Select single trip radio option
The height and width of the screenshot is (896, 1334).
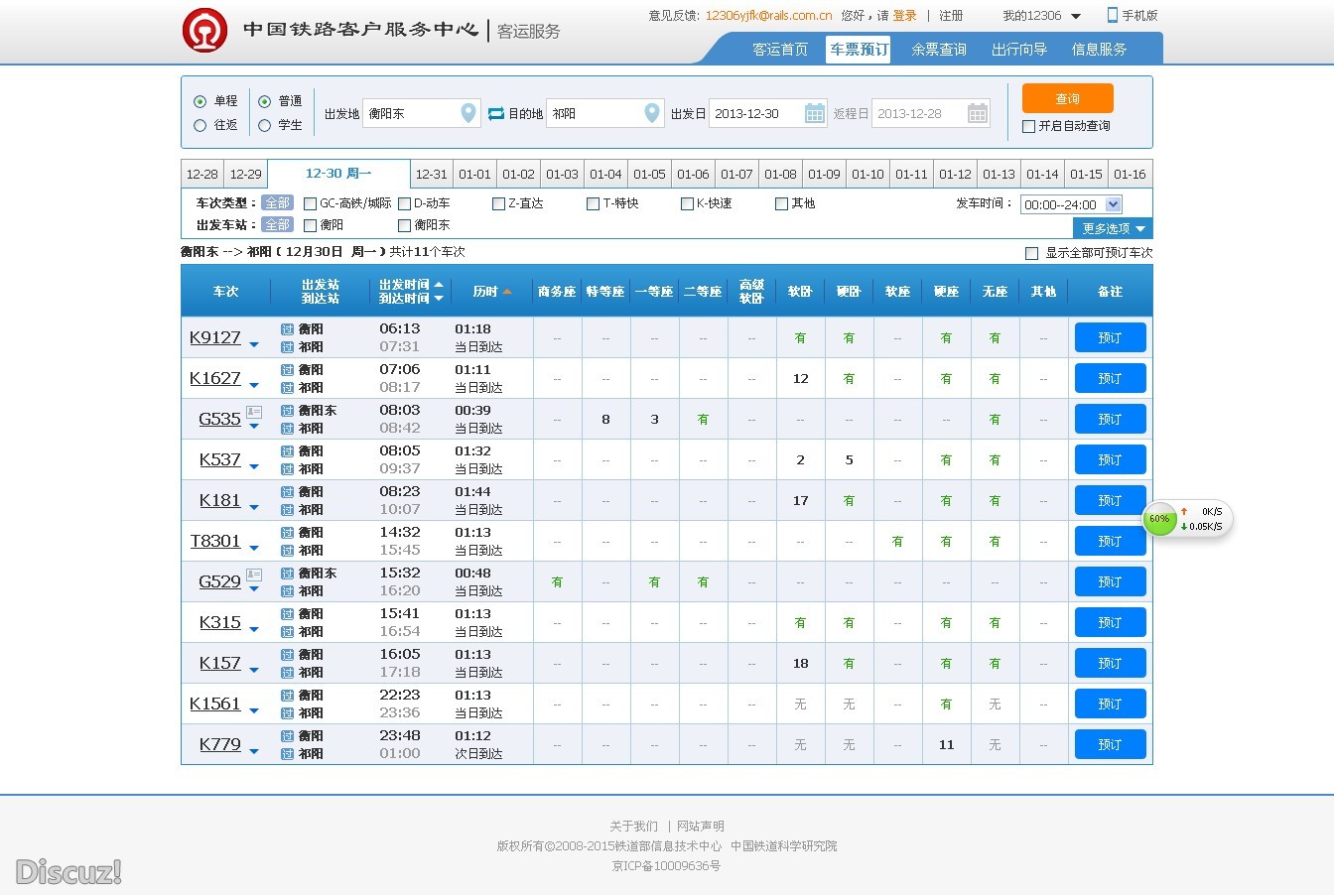200,101
